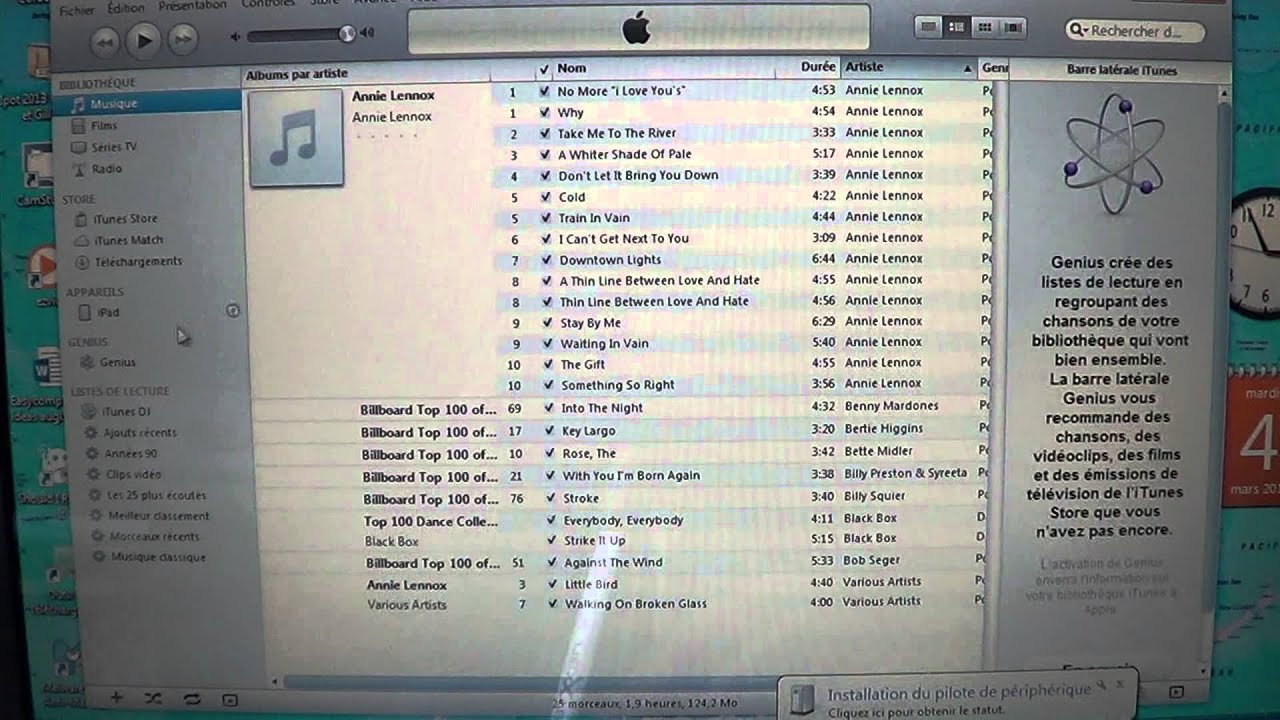Screen dimensions: 1280x720
Task: Uncheck Take Me To The River checkbox
Action: [544, 133]
